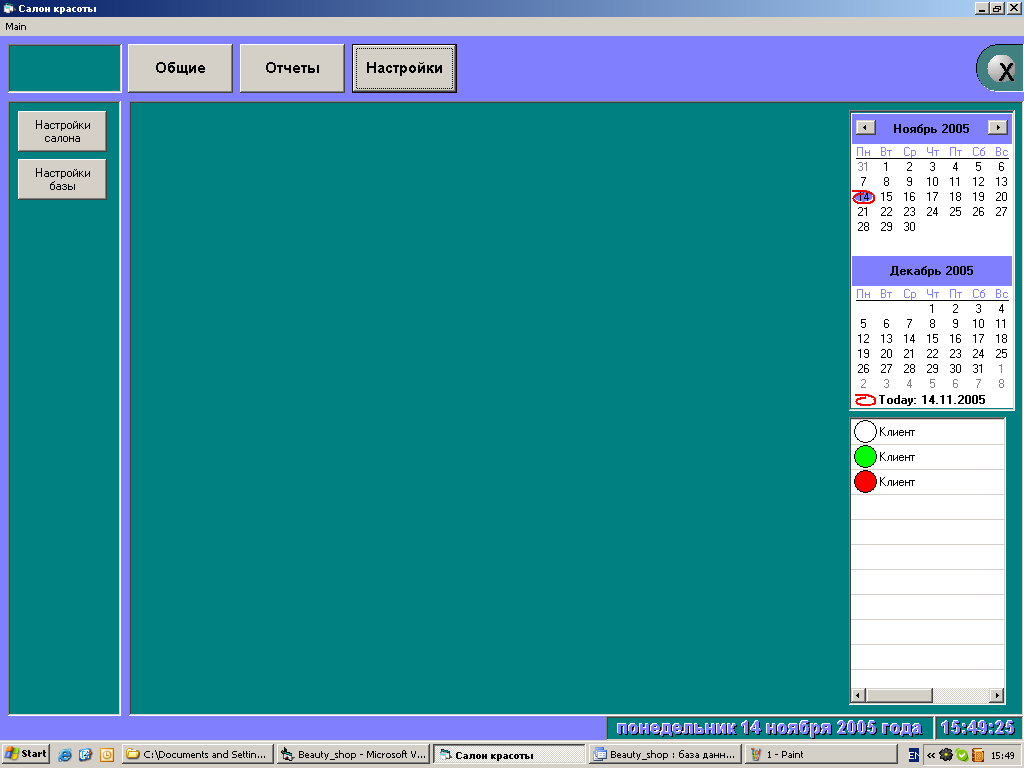Launch Internet Explorer from quick launch
Screen dimensions: 1024x768
click(x=65, y=754)
